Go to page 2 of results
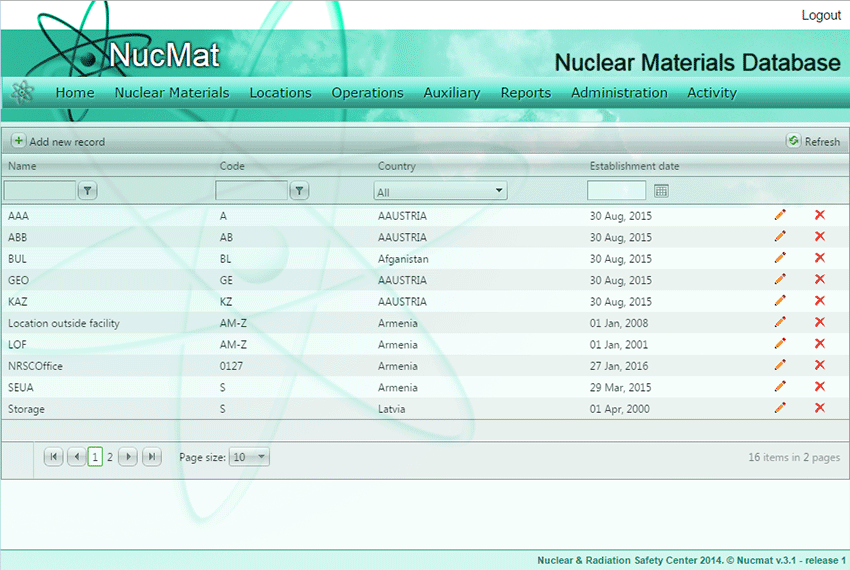Screen dimensions: 850x570 (x=110, y=457)
